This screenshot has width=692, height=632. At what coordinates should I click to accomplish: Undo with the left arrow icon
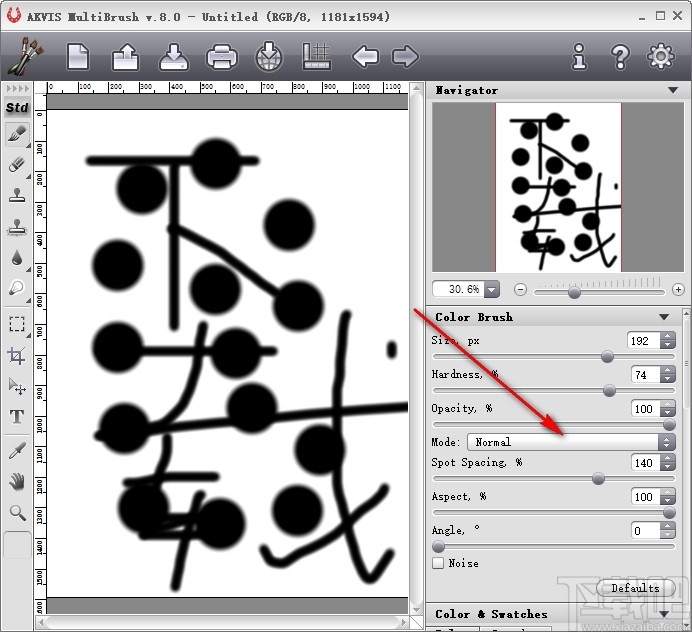(365, 56)
